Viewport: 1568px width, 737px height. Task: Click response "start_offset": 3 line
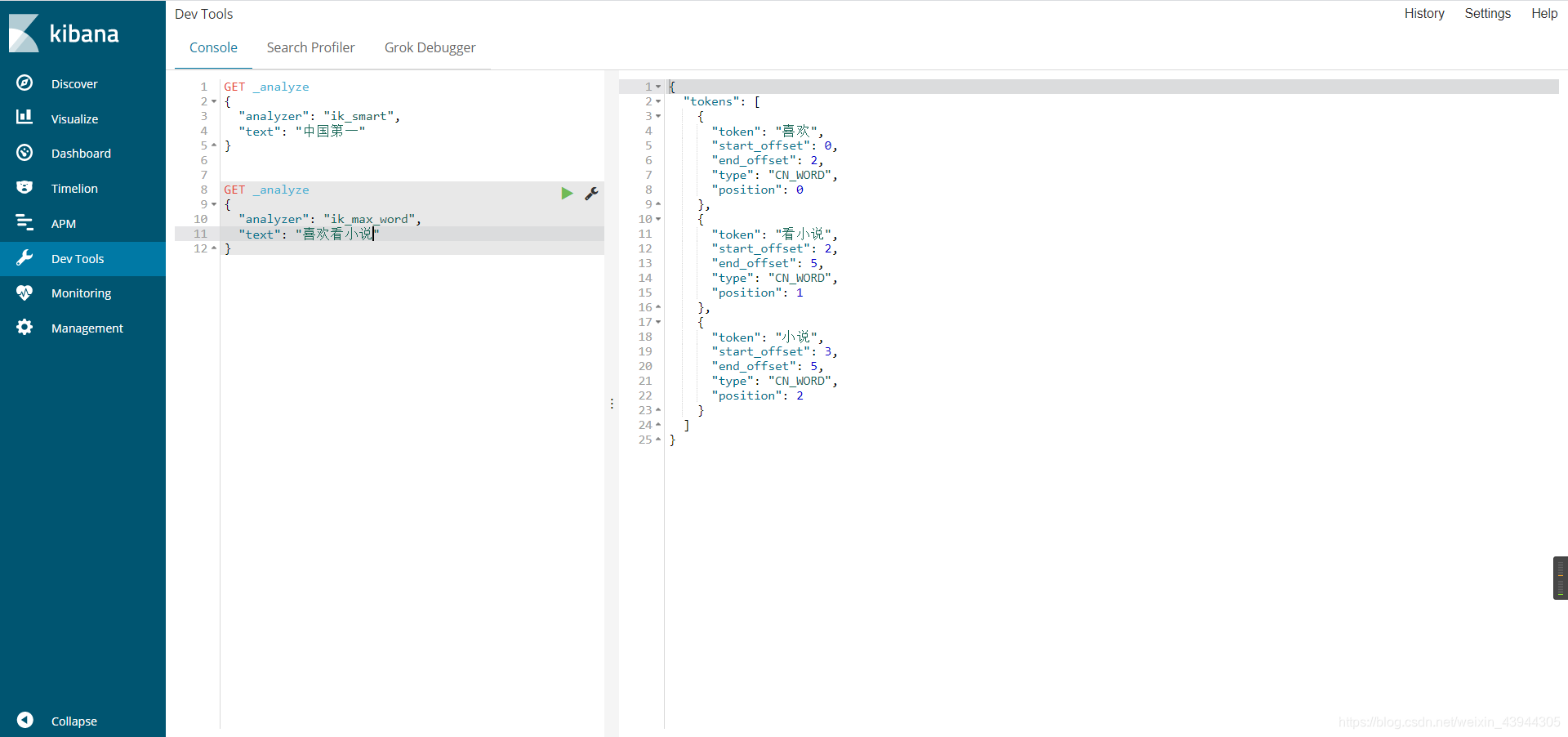point(774,351)
